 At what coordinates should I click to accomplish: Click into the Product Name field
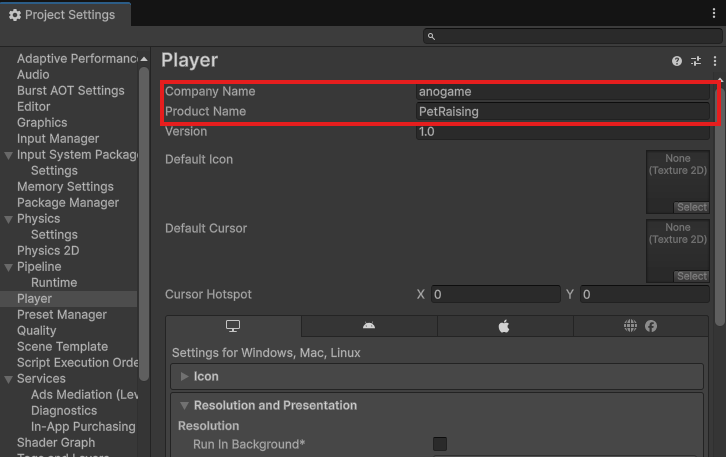563,112
